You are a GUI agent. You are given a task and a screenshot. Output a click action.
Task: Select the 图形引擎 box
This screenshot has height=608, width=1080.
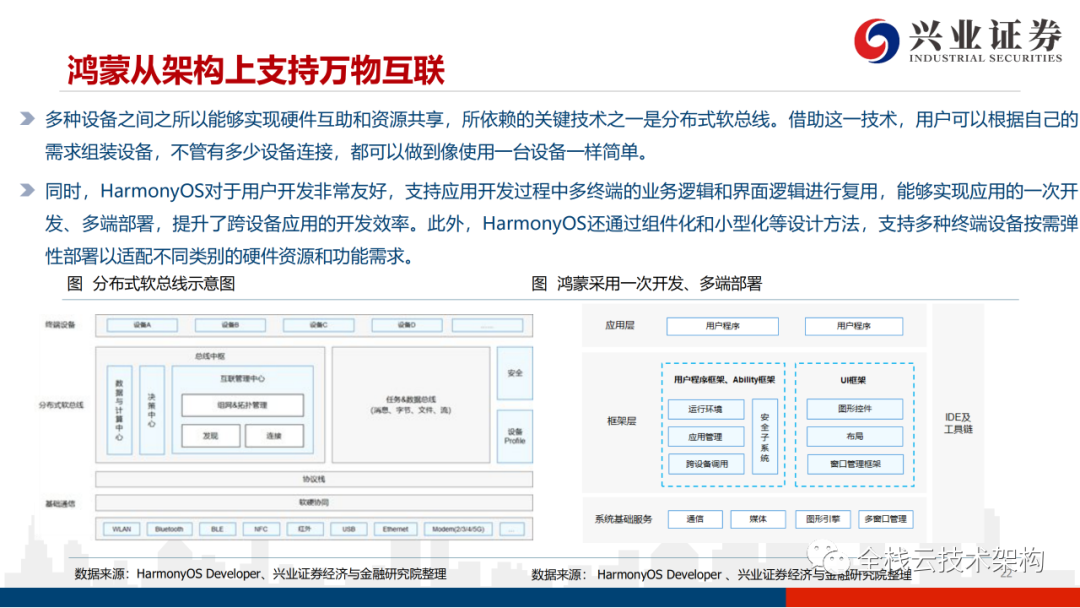tap(822, 518)
